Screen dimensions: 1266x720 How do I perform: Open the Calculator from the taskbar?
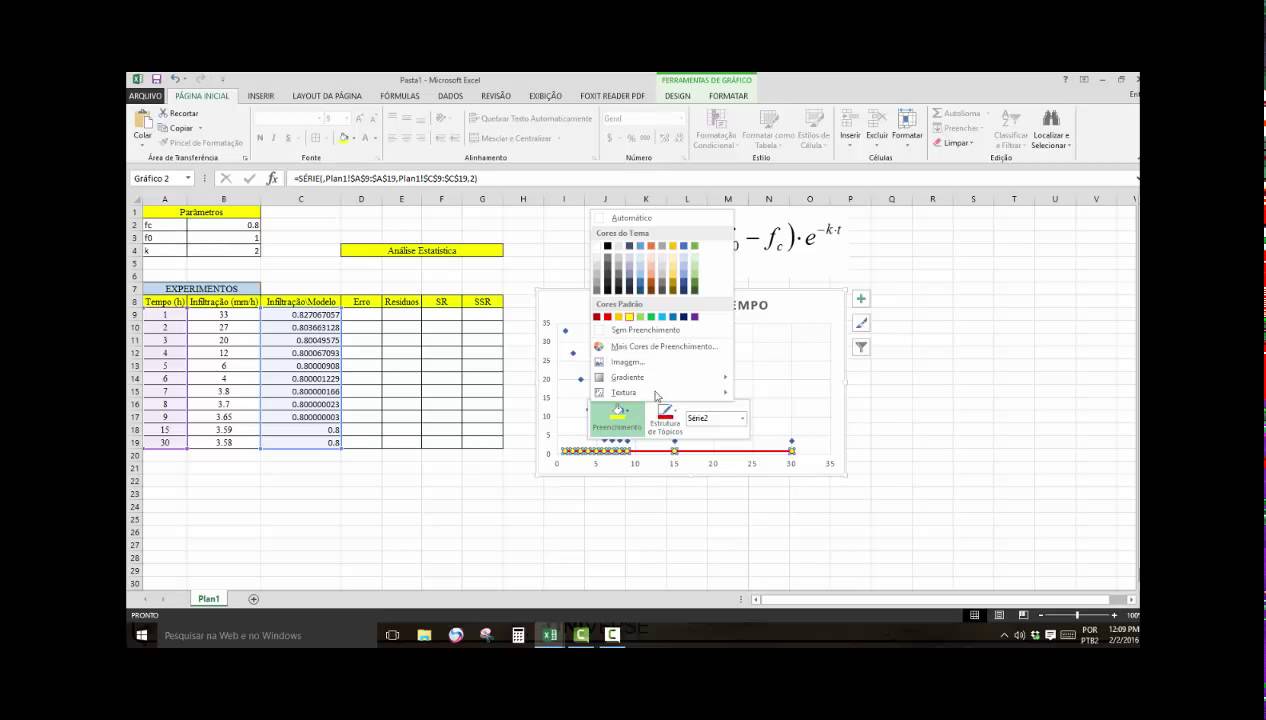coord(518,635)
